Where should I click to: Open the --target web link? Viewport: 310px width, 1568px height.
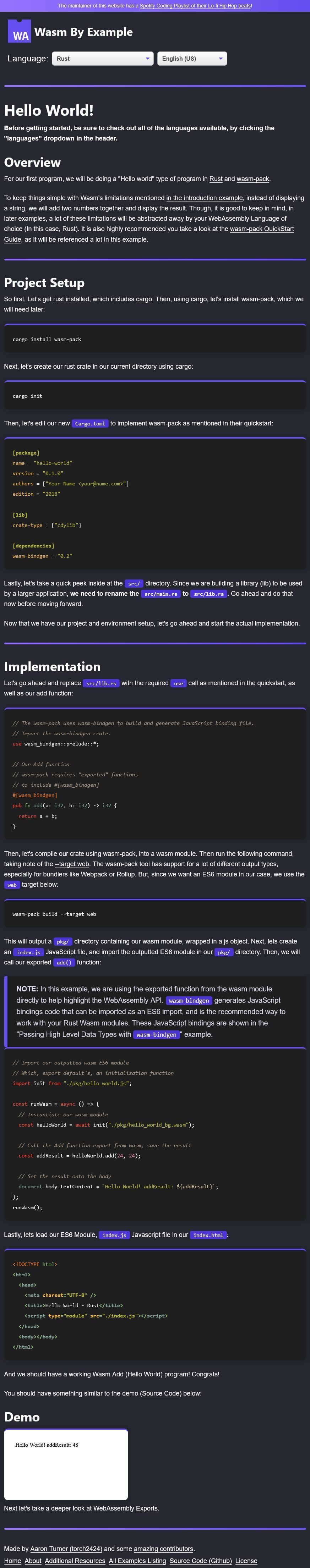coord(72,864)
